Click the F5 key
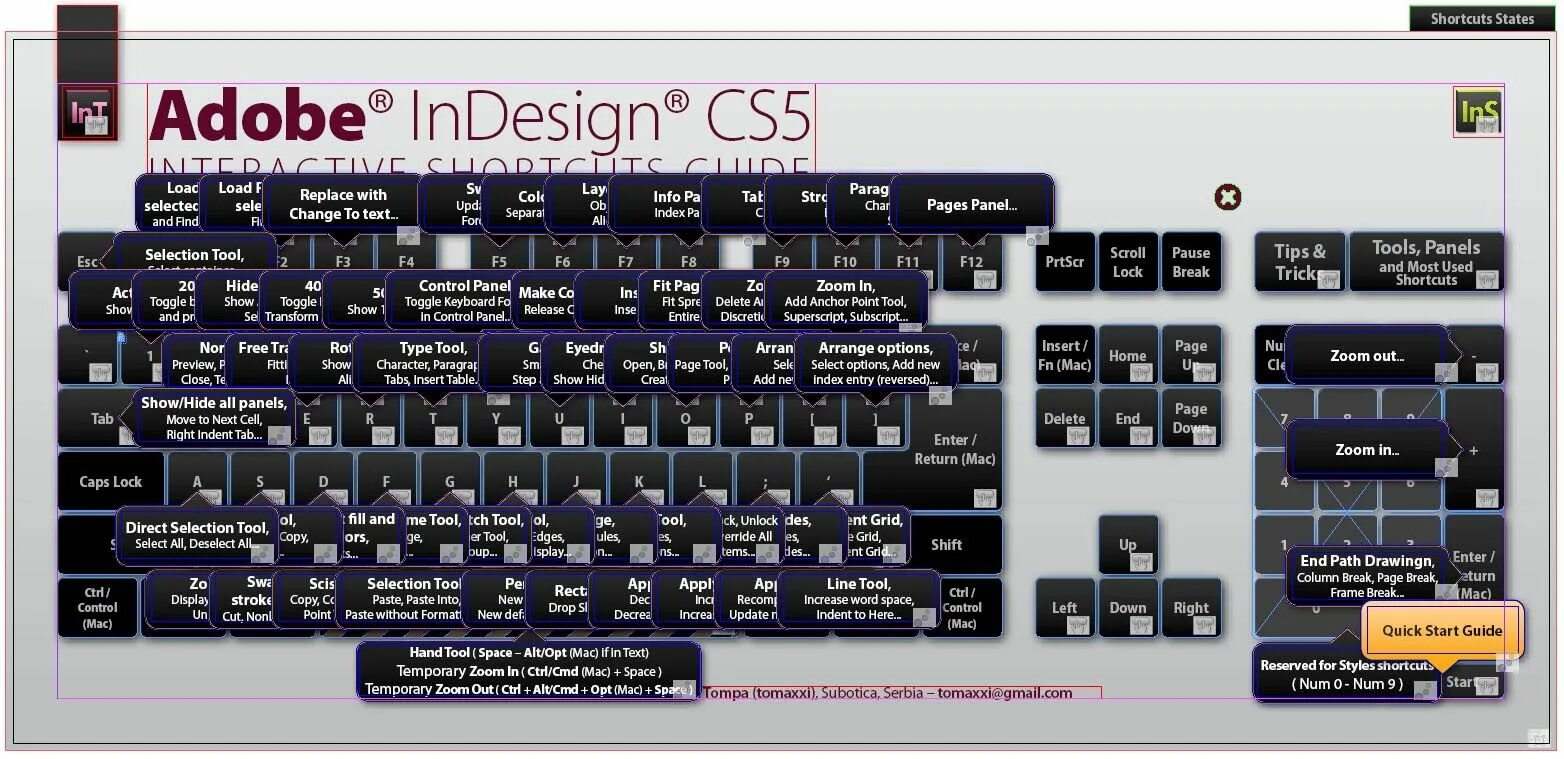 499,262
